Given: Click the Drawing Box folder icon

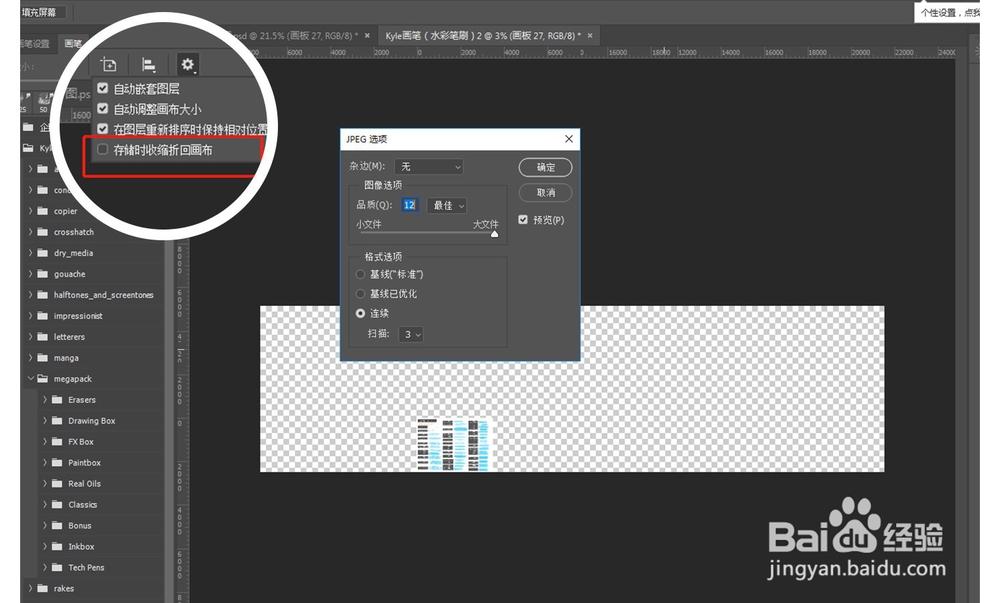Looking at the screenshot, I should pyautogui.click(x=57, y=421).
